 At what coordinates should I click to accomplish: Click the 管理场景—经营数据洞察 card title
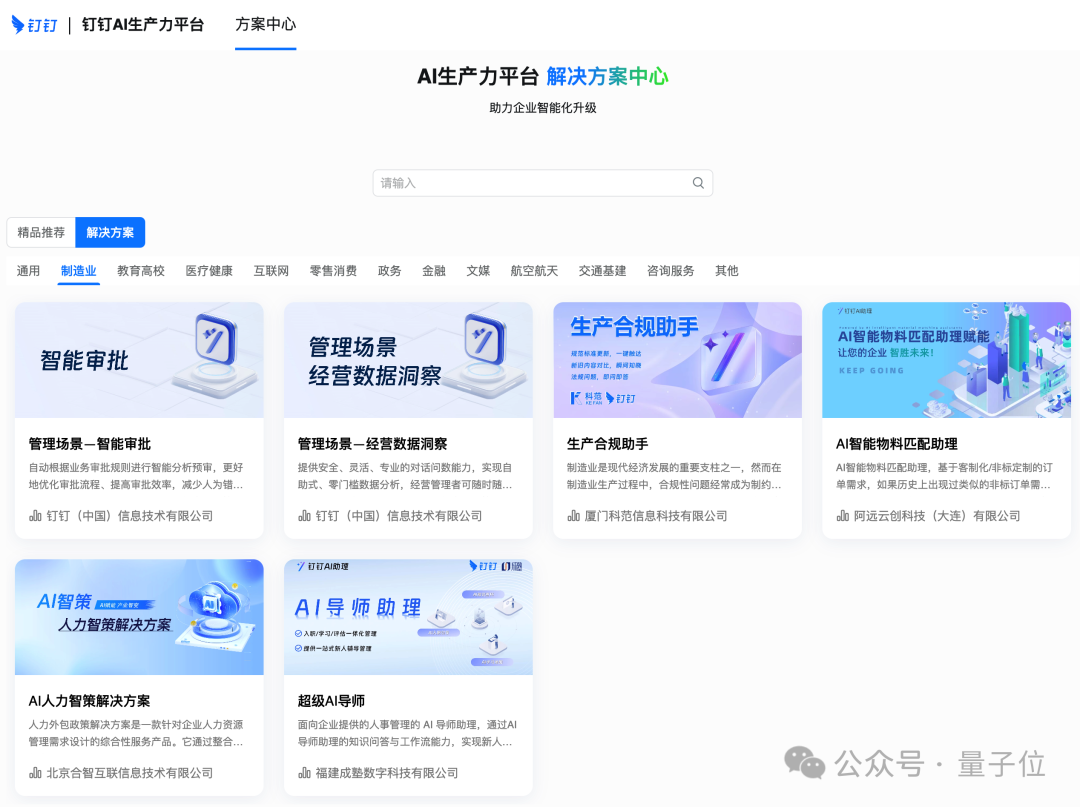(373, 444)
